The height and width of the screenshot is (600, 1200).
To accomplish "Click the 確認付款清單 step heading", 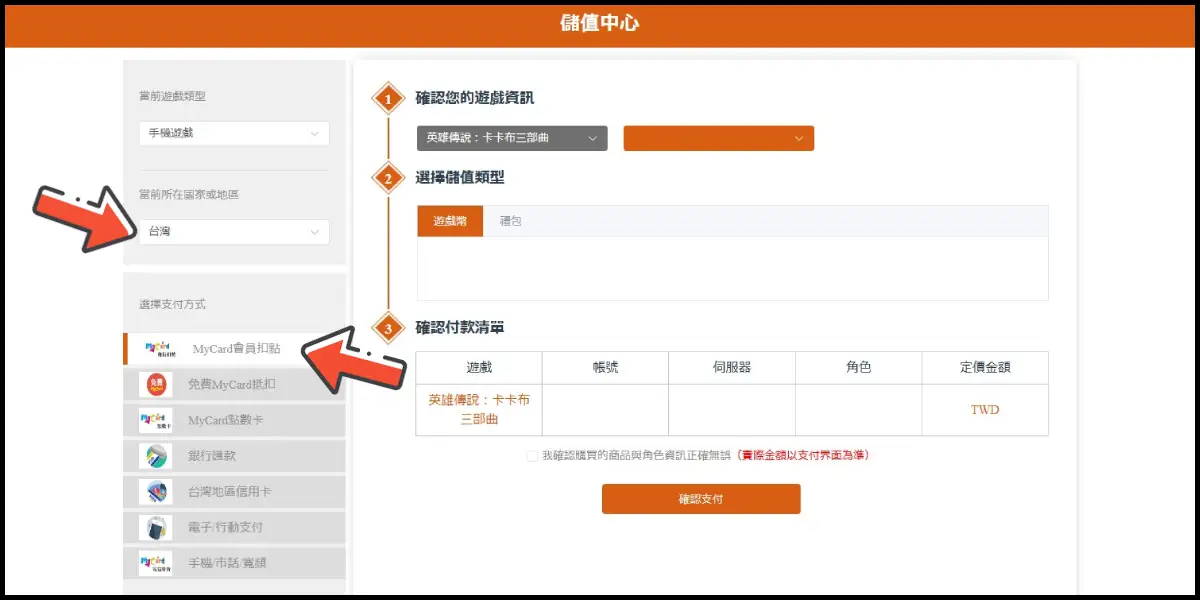I will coord(460,327).
